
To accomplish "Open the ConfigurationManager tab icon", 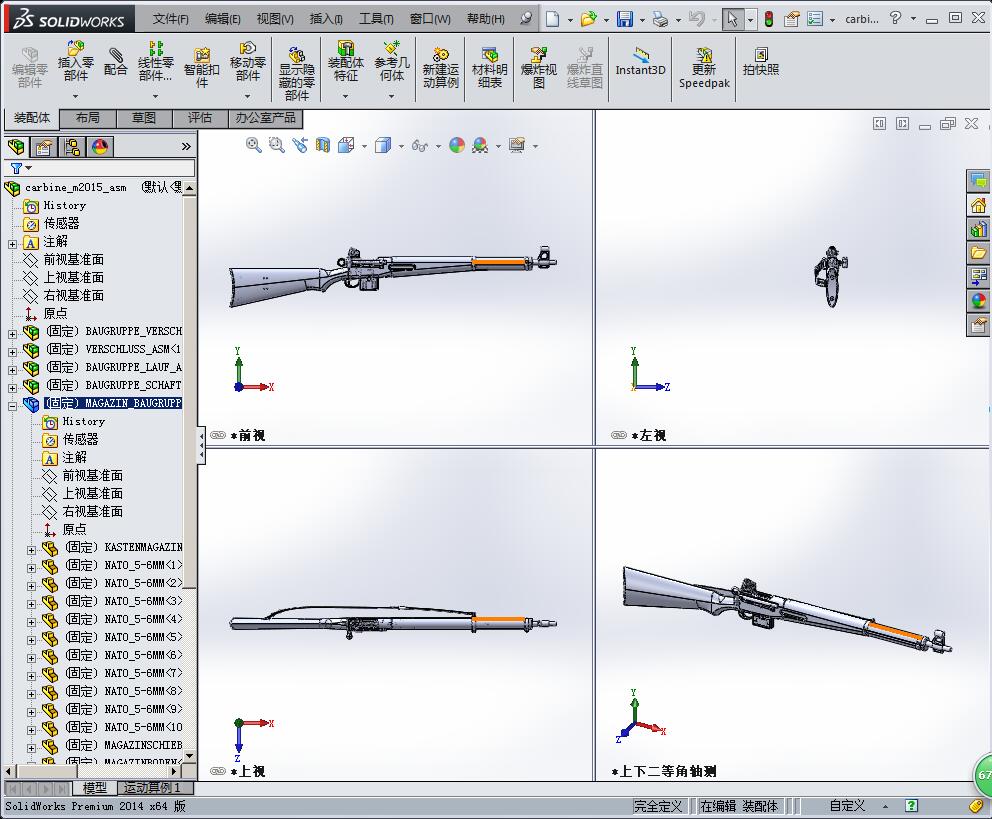I will [72, 147].
